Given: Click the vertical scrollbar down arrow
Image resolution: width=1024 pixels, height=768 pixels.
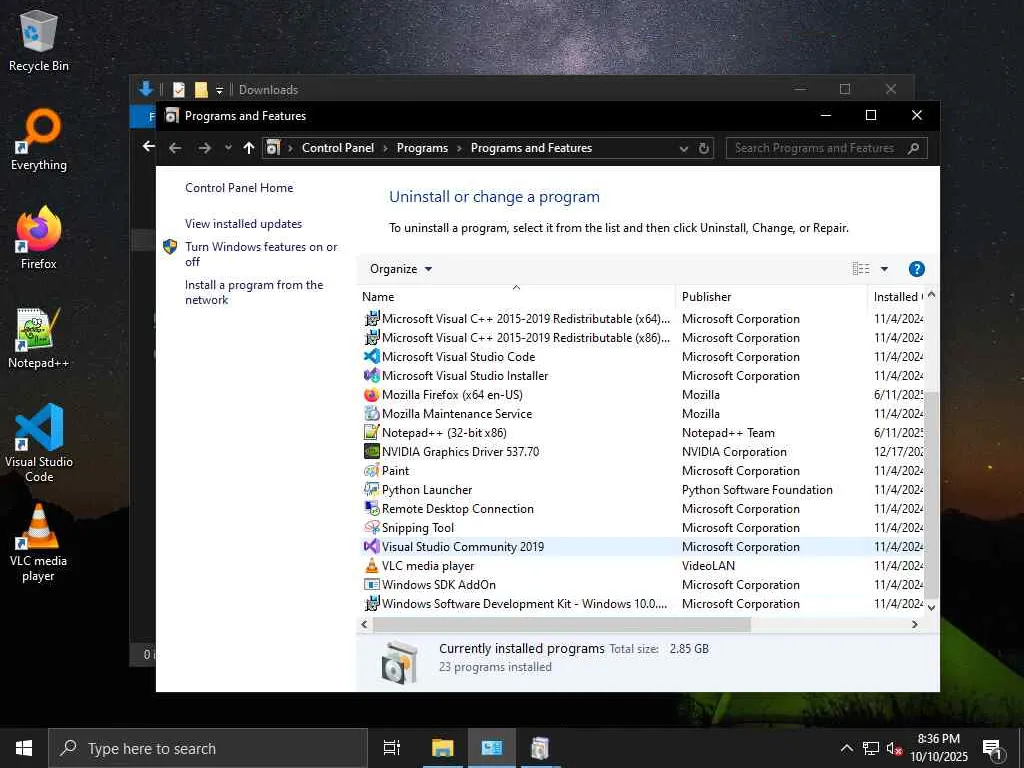Looking at the screenshot, I should 932,607.
